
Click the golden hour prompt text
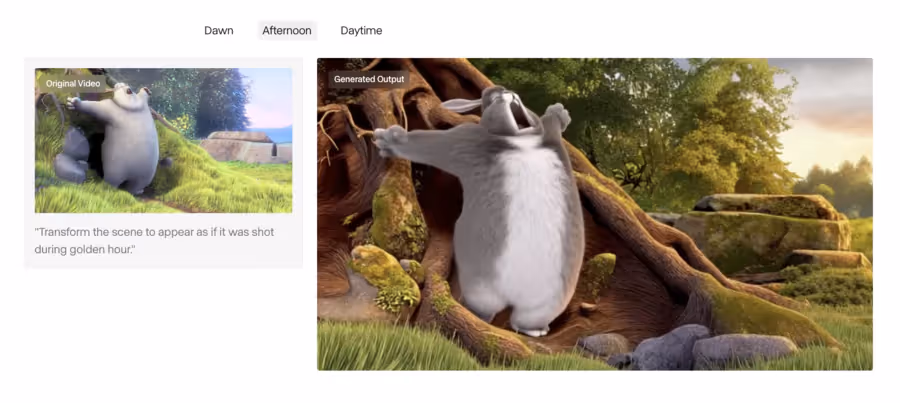click(x=154, y=241)
